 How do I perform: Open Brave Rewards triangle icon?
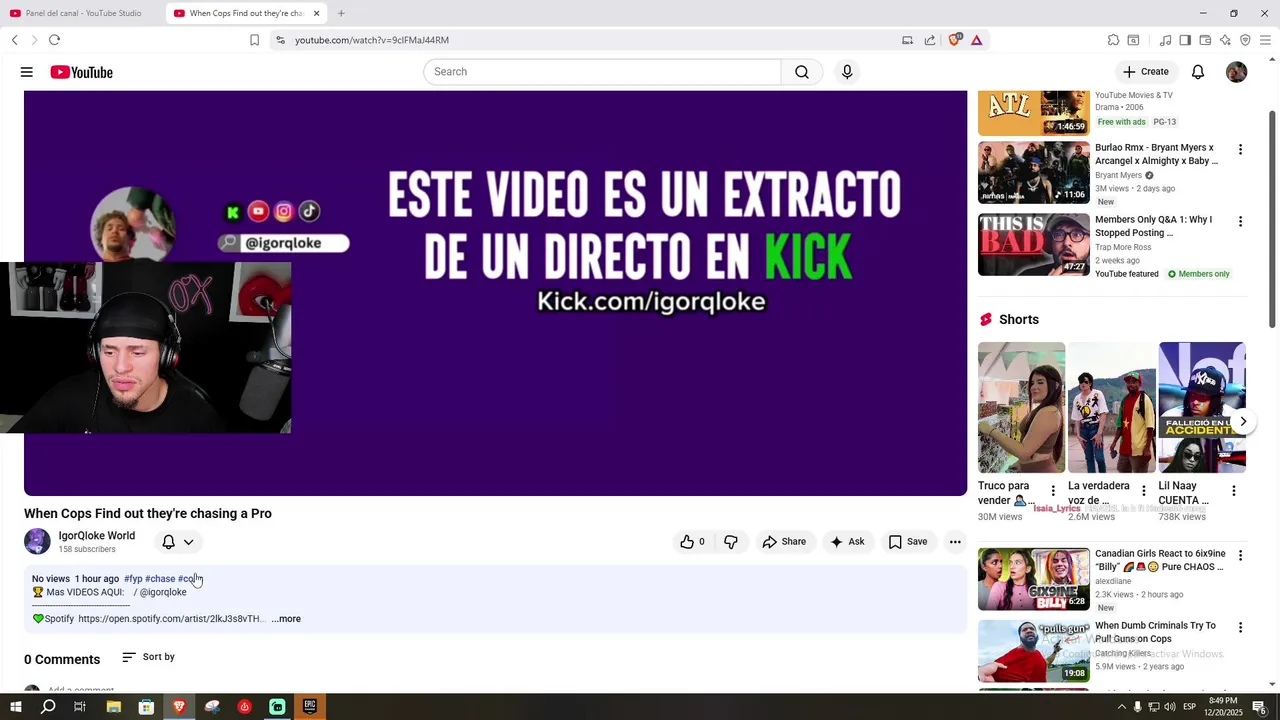[976, 40]
